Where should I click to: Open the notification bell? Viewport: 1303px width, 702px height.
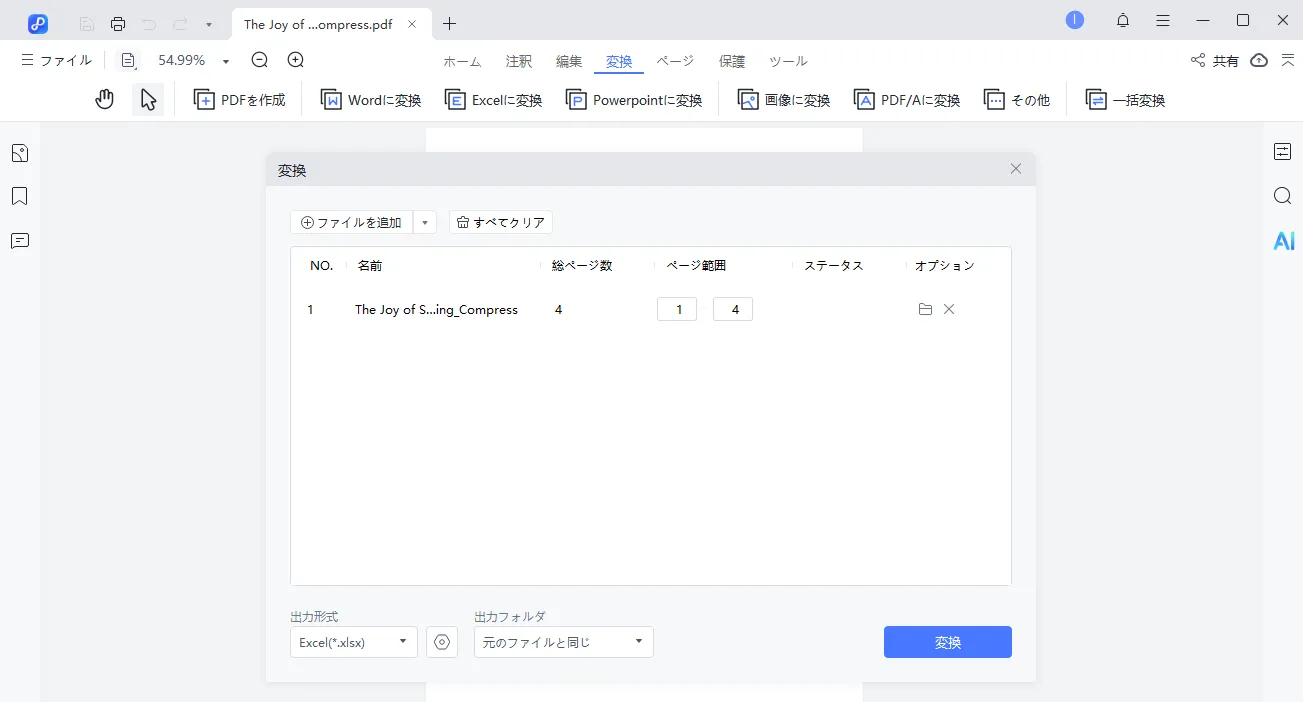coord(1122,20)
